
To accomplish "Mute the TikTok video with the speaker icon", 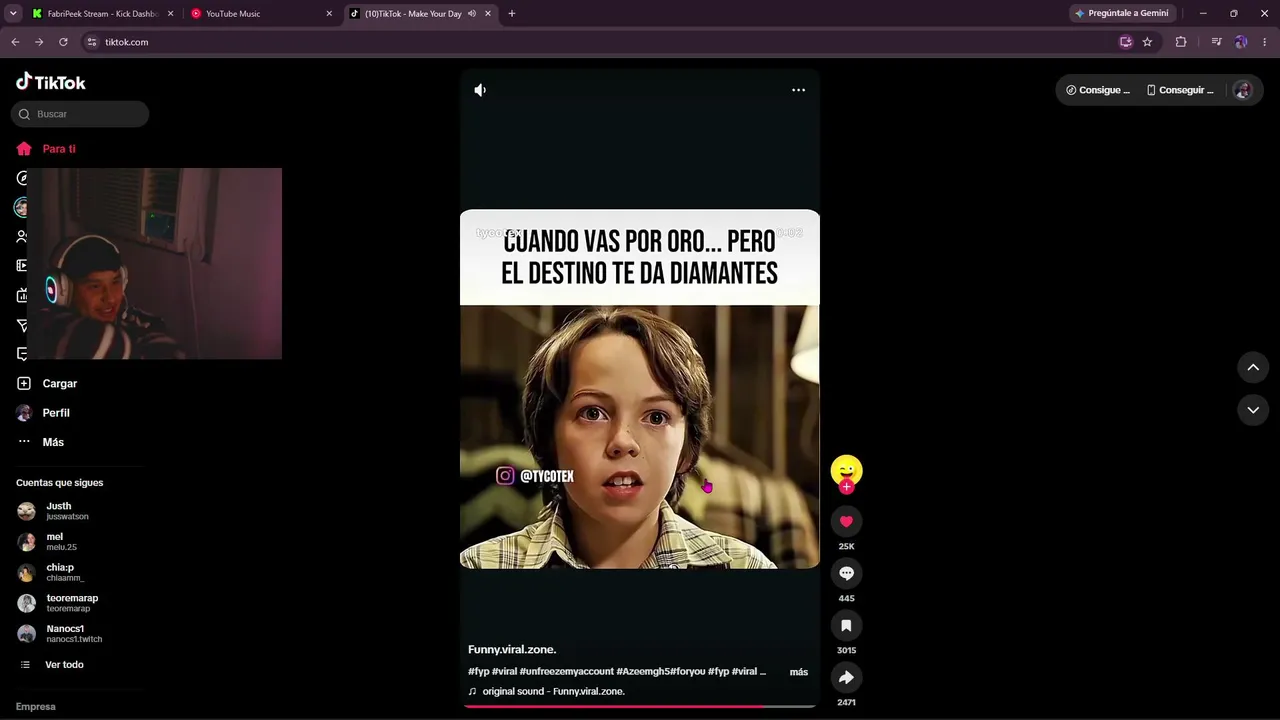I will point(480,90).
